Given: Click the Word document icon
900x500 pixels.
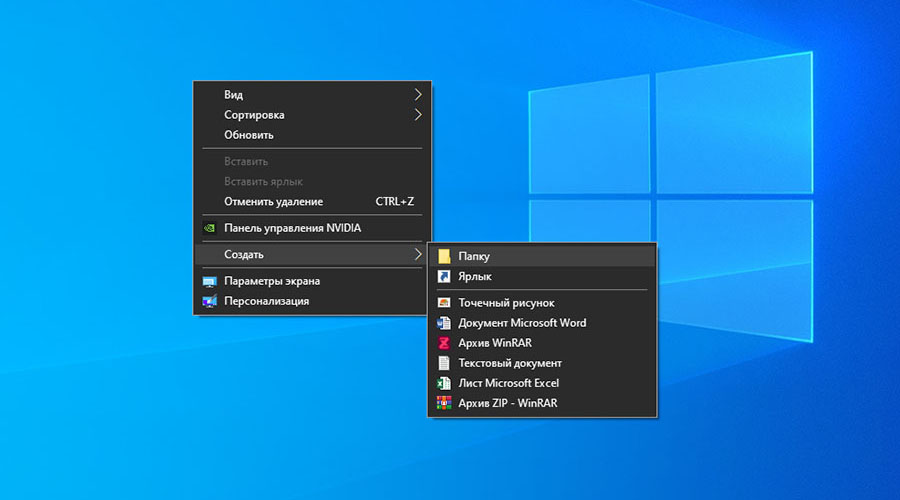Looking at the screenshot, I should tap(444, 323).
